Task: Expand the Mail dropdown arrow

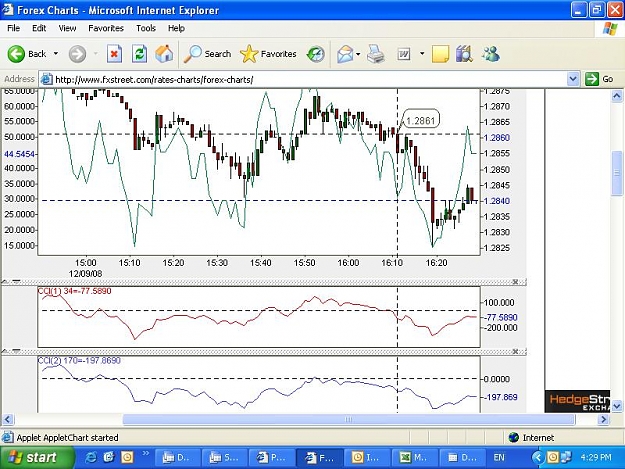Action: pyautogui.click(x=358, y=54)
